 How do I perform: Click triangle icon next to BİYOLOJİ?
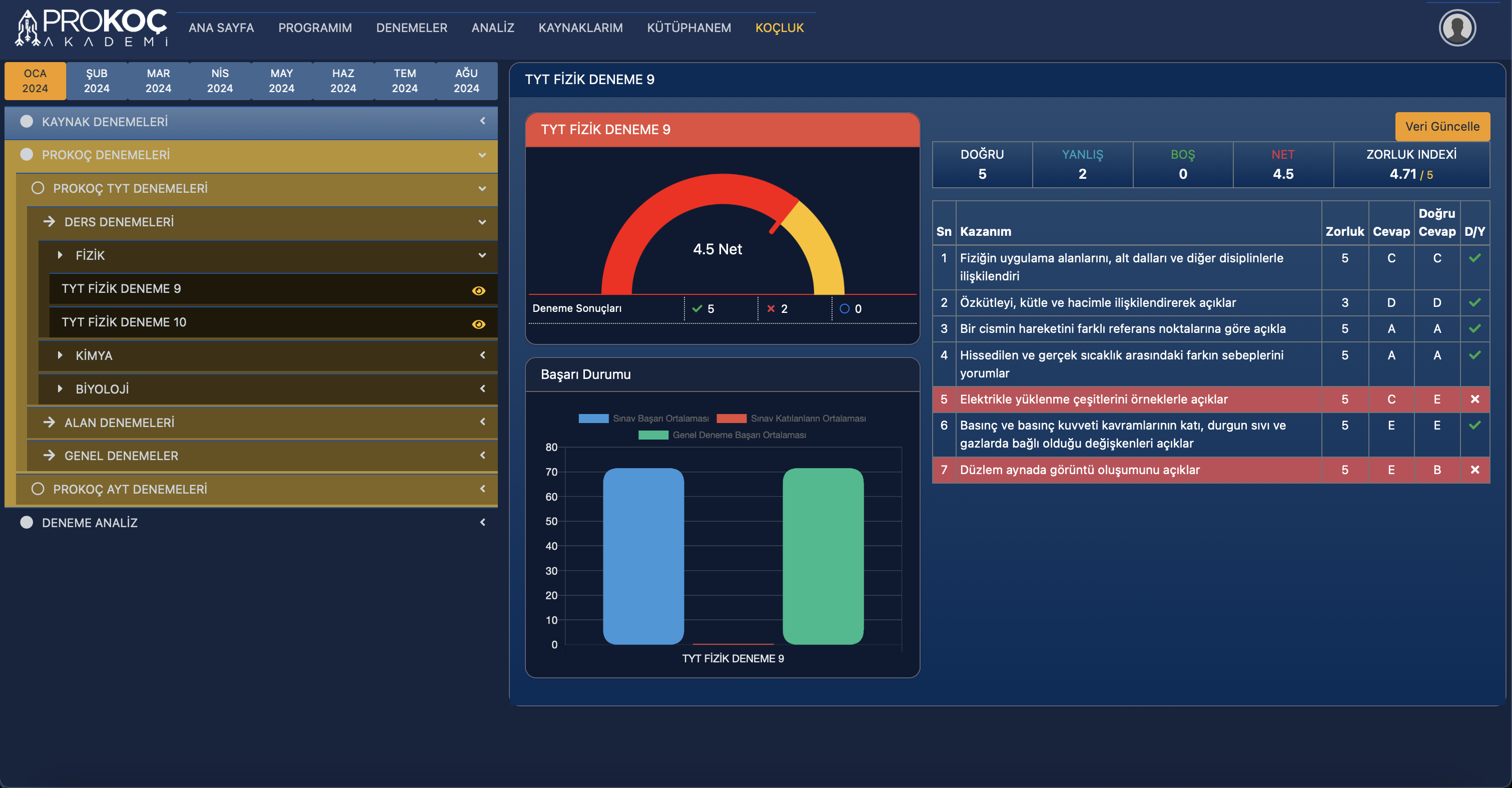pyautogui.click(x=60, y=388)
